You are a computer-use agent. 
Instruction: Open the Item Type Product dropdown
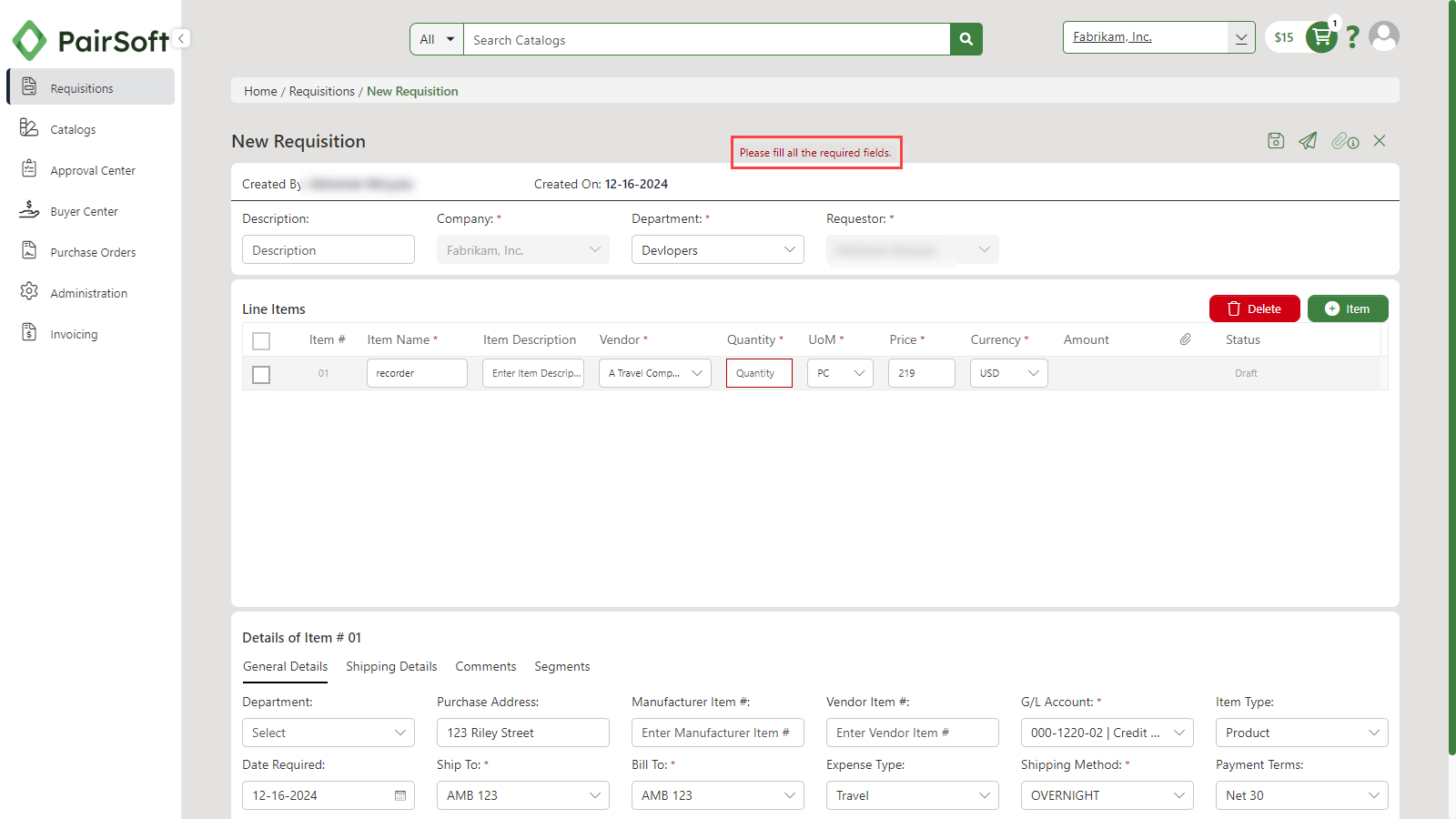1302,733
